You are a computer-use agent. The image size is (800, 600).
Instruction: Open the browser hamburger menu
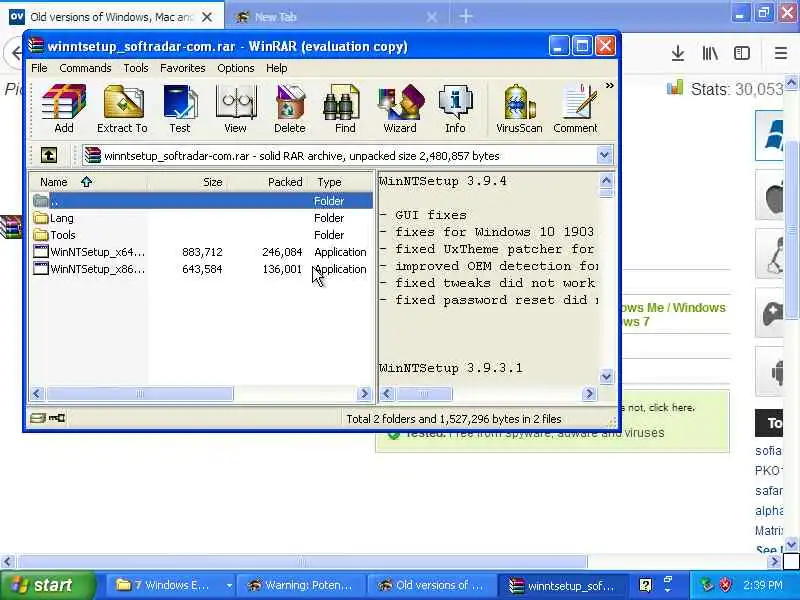[781, 53]
